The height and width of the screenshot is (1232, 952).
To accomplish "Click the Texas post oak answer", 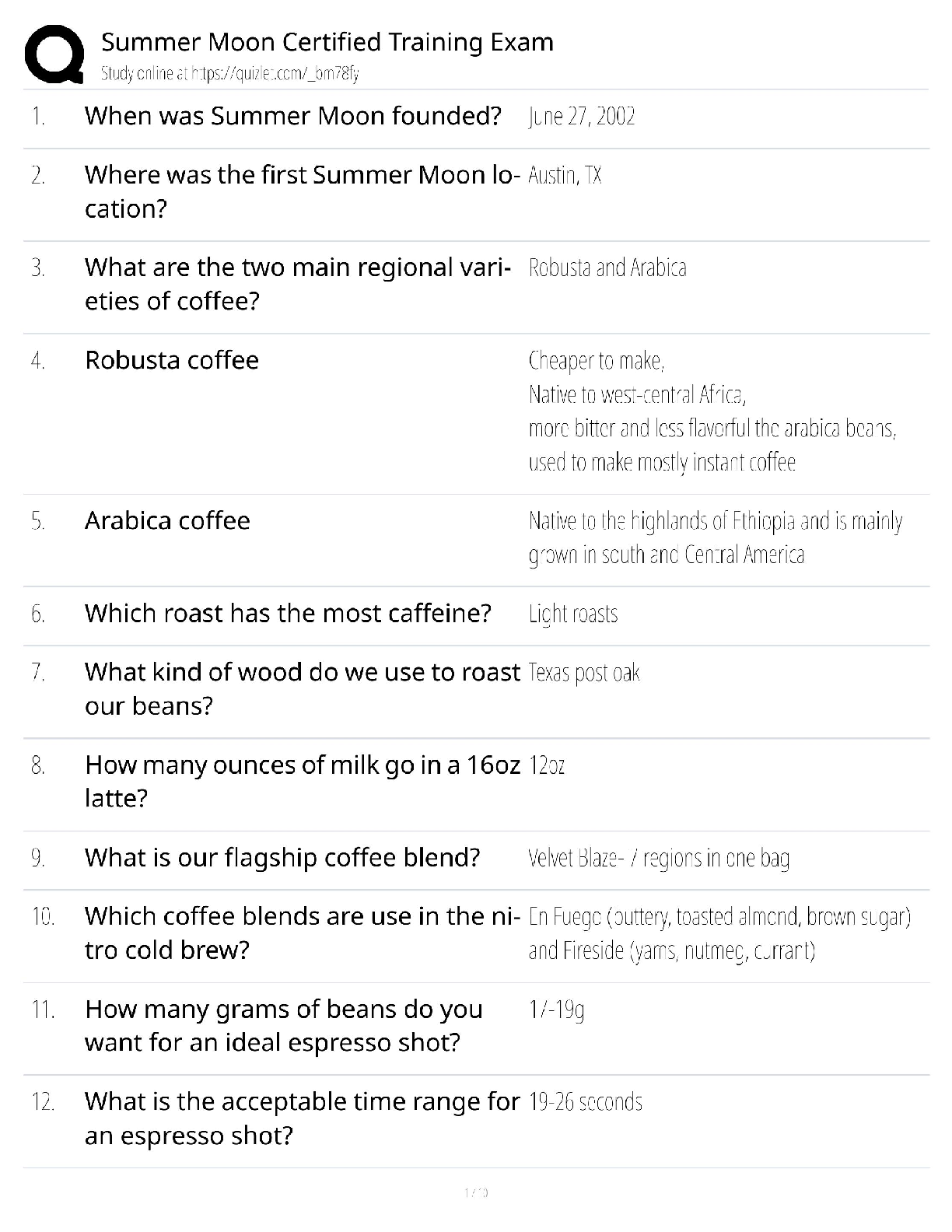I will (584, 673).
